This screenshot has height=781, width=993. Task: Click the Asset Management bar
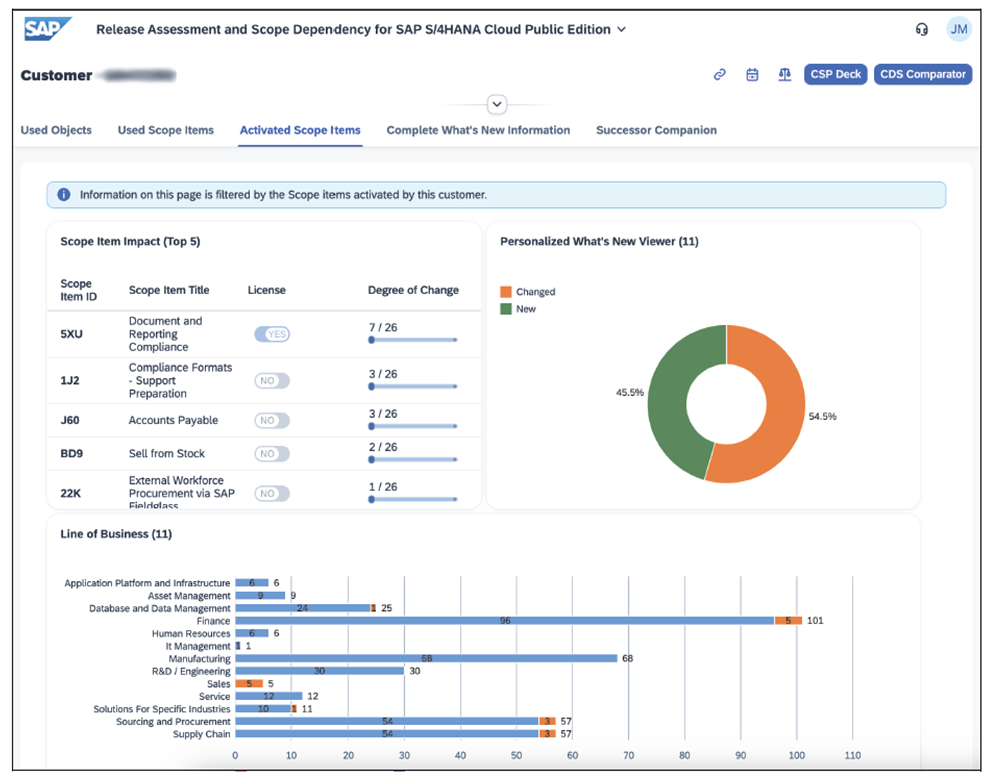(260, 595)
